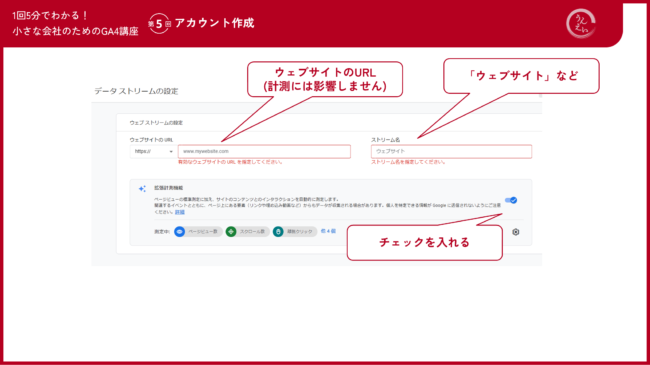Click the green scroll event icon

tap(231, 231)
